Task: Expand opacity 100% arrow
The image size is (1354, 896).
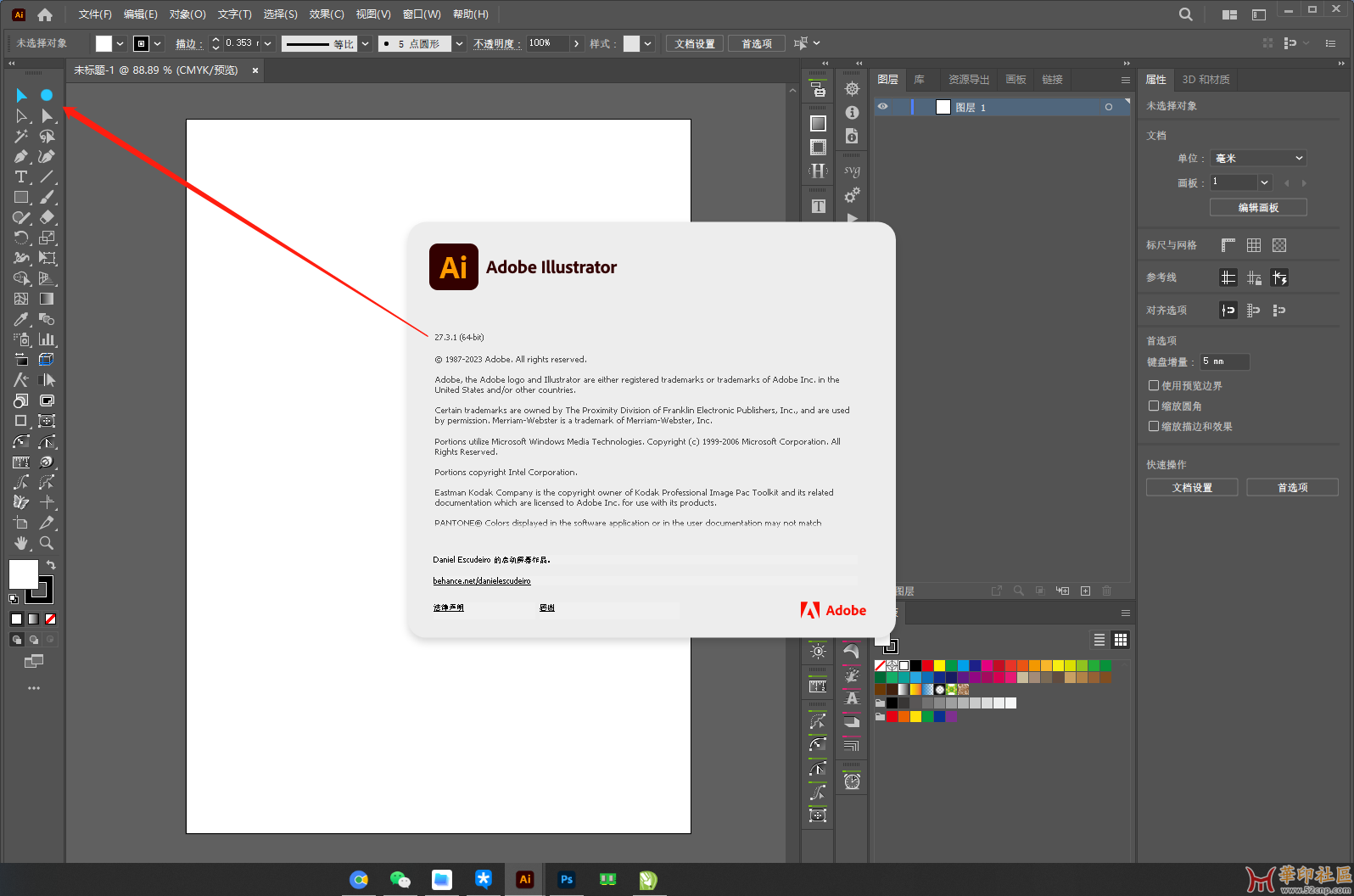Action: [x=576, y=43]
